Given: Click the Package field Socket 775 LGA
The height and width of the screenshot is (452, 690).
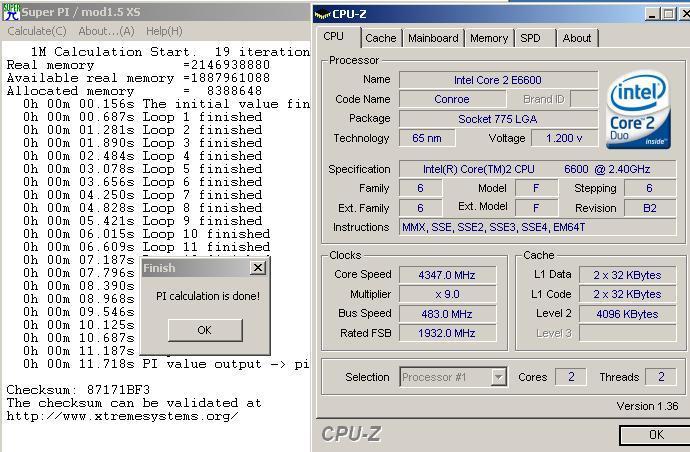Looking at the screenshot, I should [498, 119].
